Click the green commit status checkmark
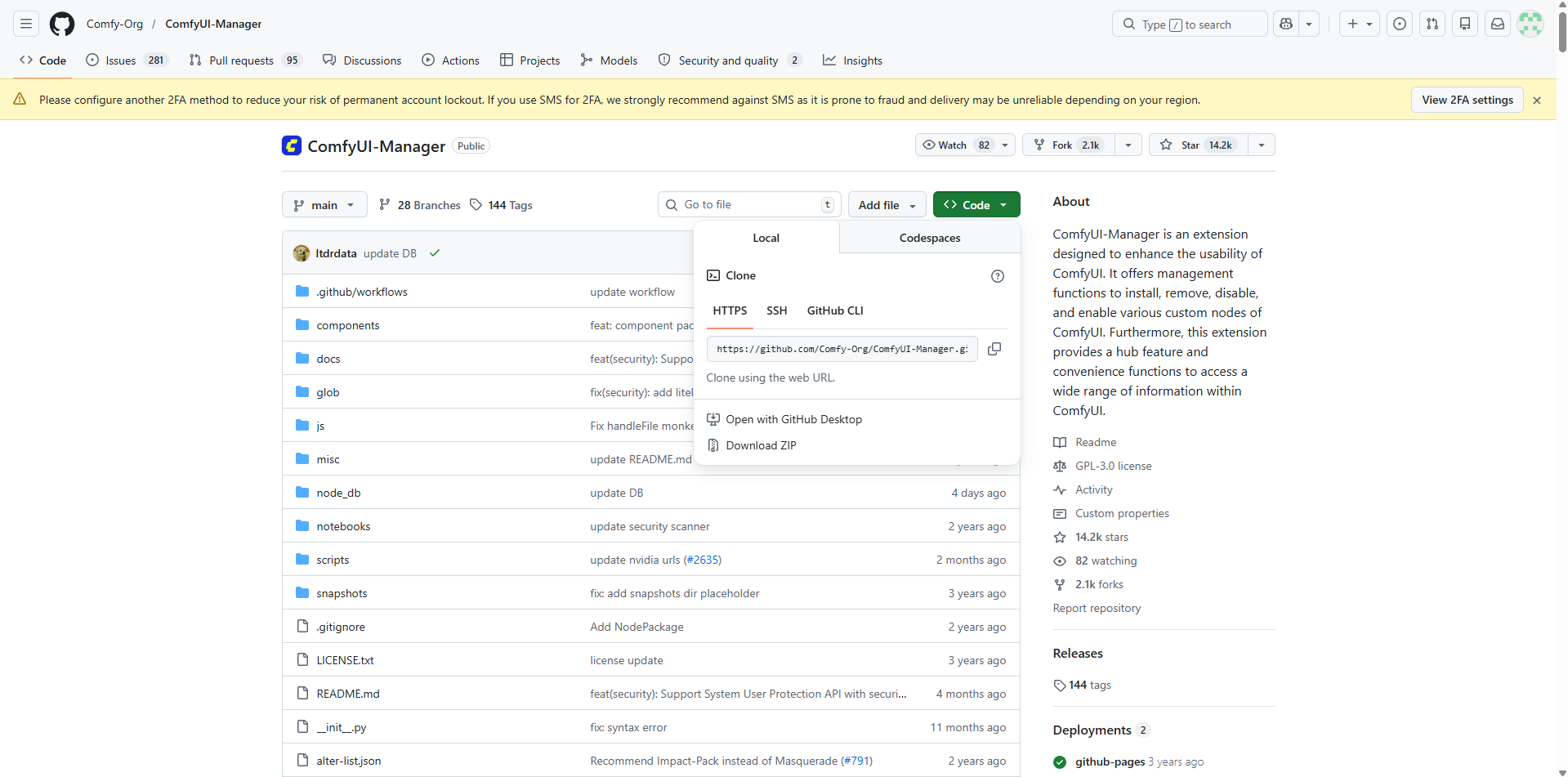Viewport: 1568px width, 777px height. tap(435, 253)
